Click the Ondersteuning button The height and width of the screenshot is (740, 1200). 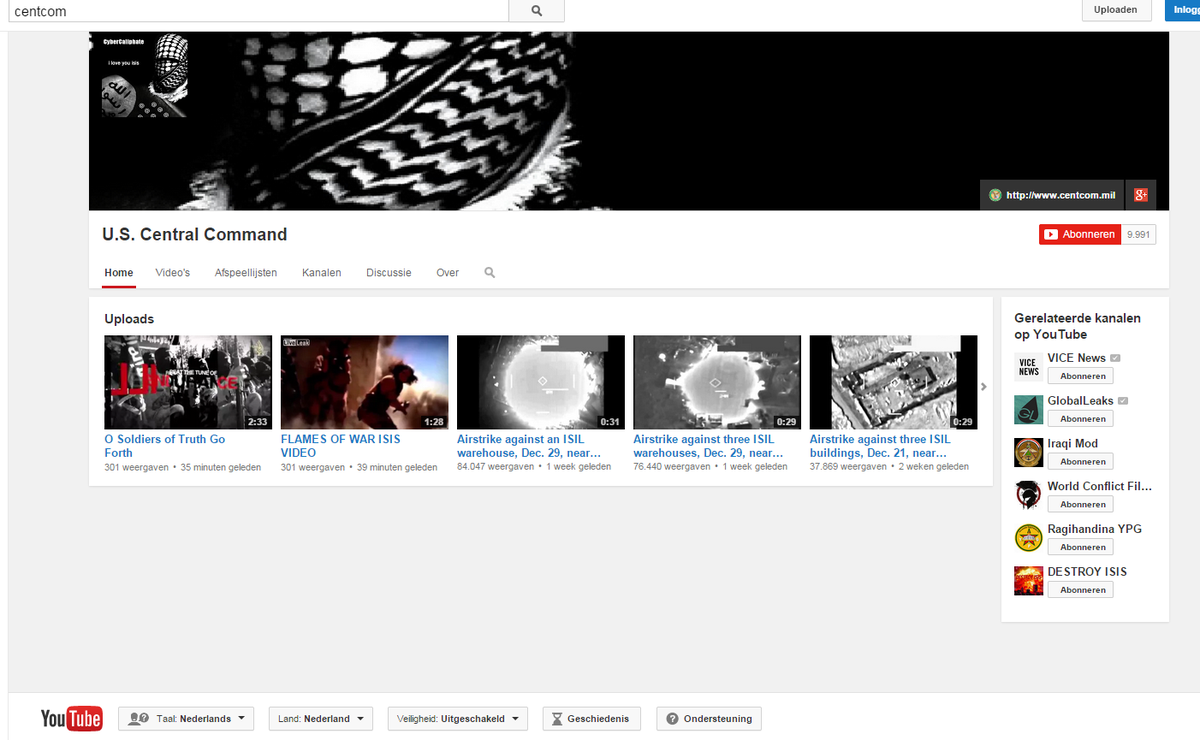[709, 718]
